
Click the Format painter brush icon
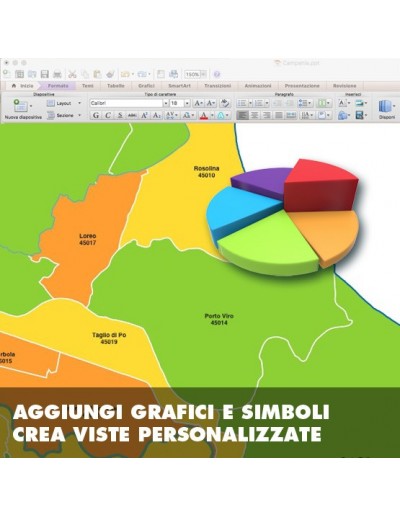point(110,74)
